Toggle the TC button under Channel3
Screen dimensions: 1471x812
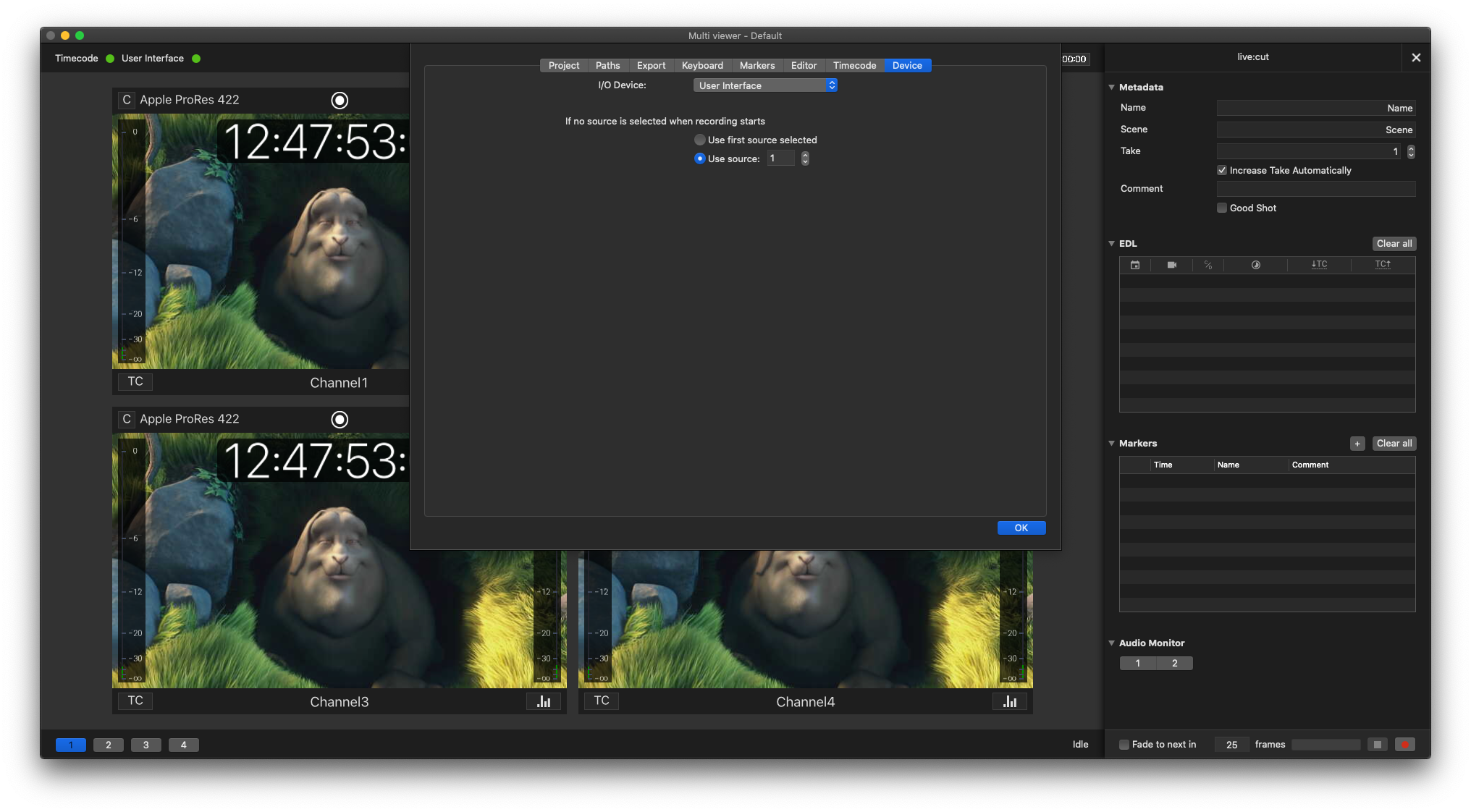[x=135, y=701]
